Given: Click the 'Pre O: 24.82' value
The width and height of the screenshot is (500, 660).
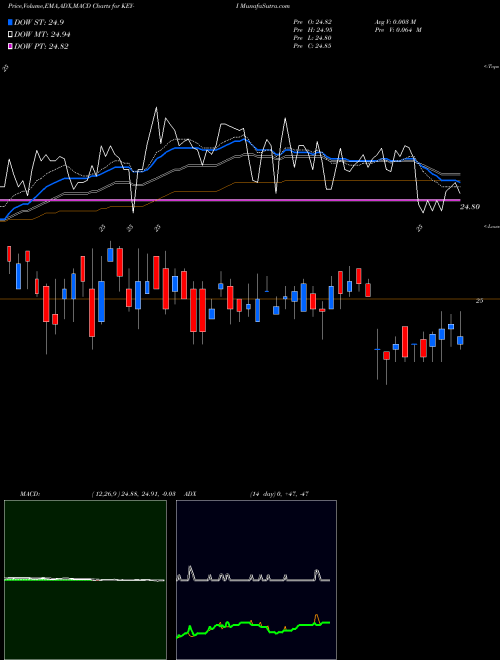Looking at the screenshot, I should (312, 22).
